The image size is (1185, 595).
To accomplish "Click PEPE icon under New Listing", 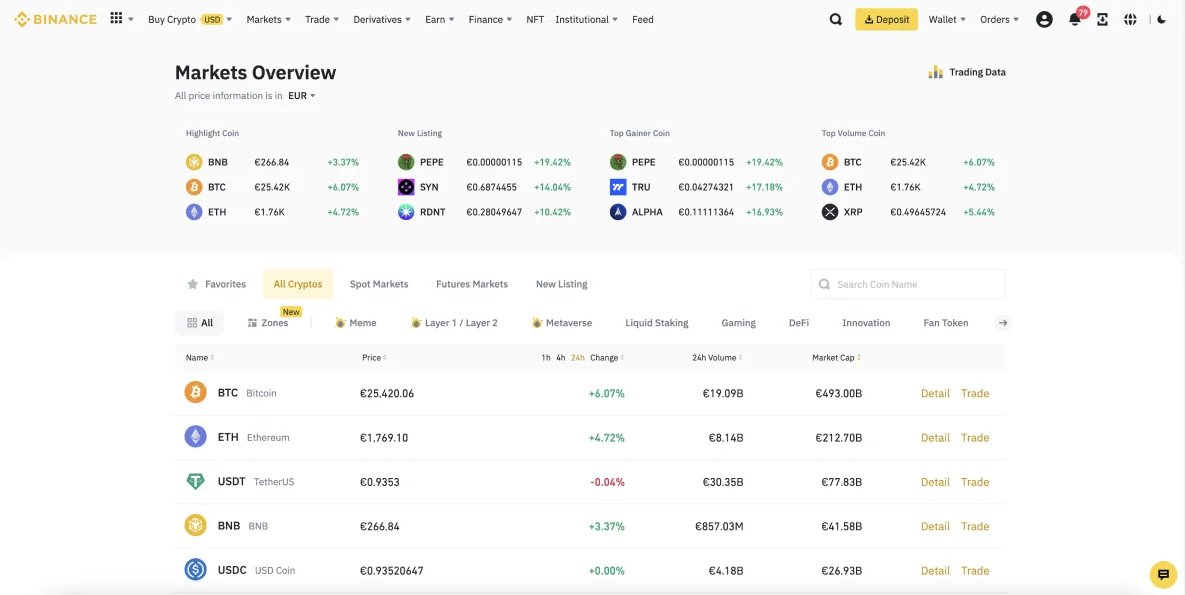I will coord(407,162).
